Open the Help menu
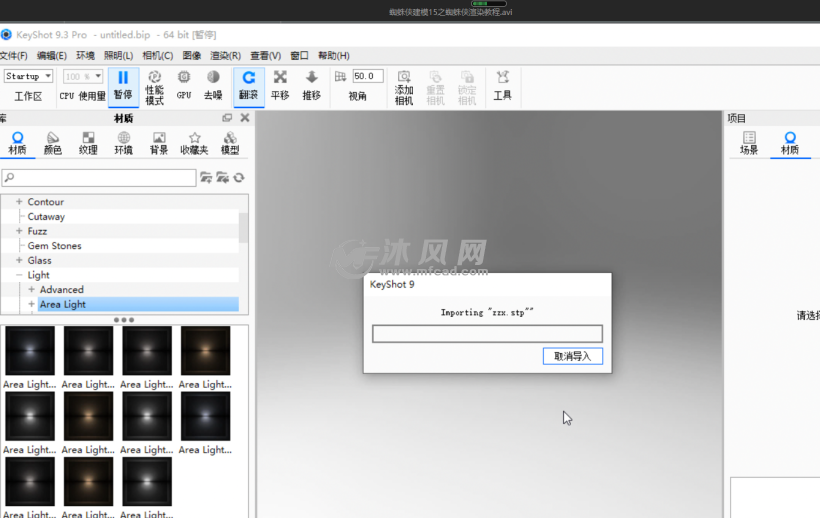This screenshot has height=518, width=820. tap(334, 55)
